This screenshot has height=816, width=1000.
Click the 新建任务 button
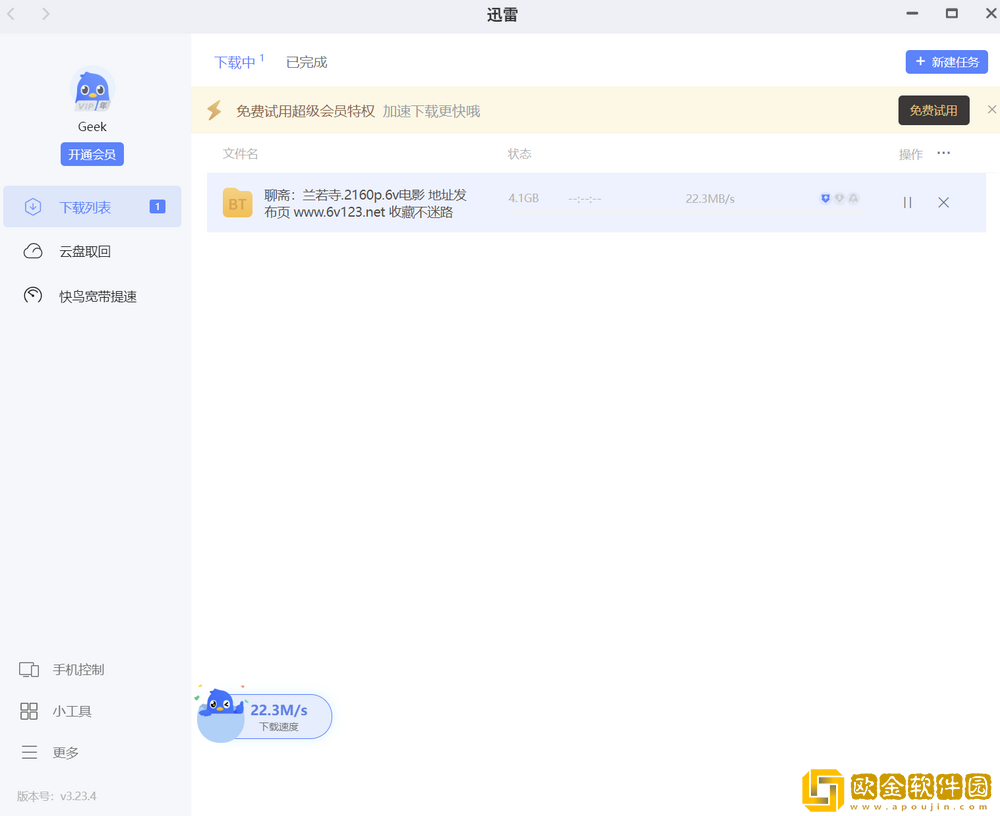click(946, 61)
